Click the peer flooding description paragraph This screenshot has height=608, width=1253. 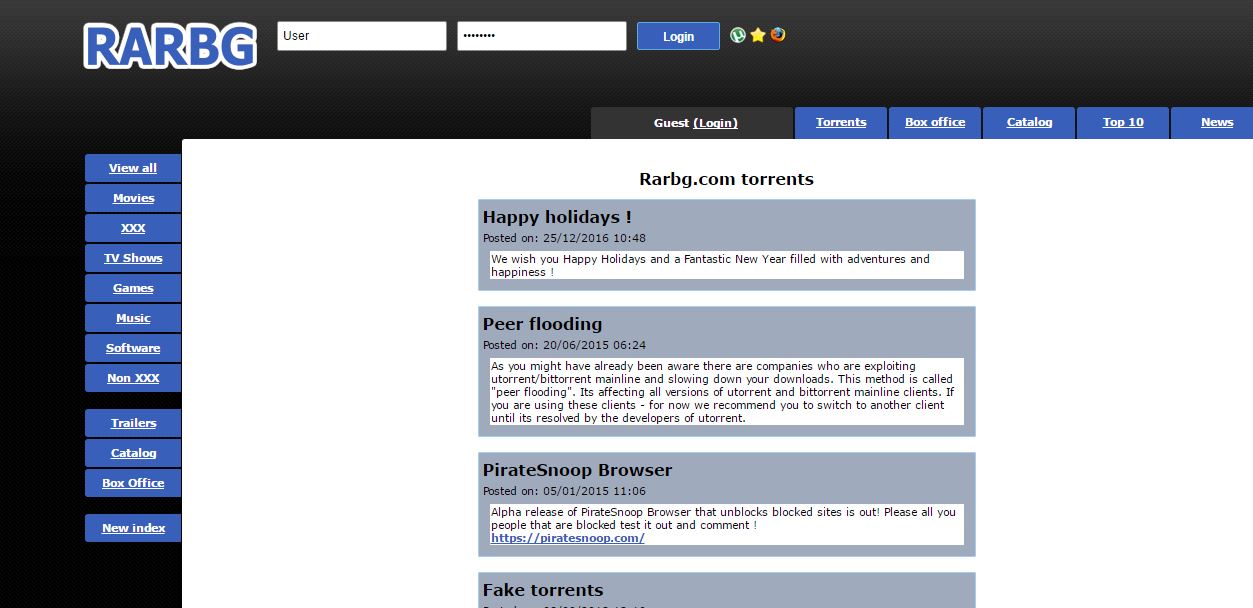(x=726, y=392)
